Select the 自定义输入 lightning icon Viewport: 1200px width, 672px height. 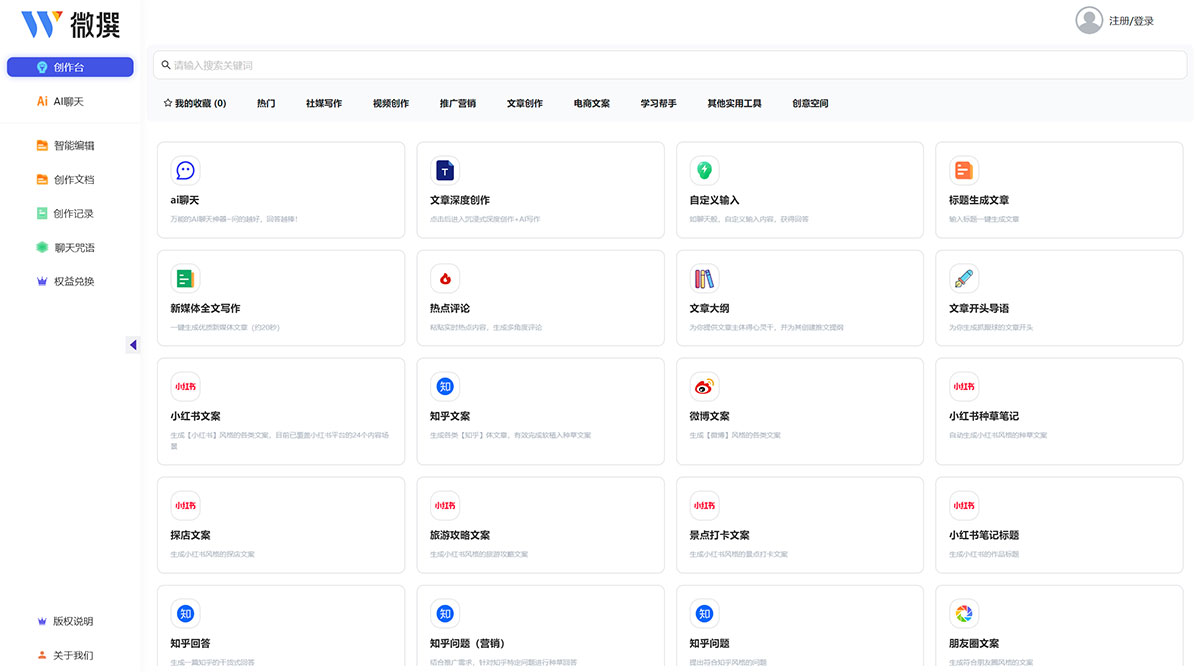coord(704,171)
